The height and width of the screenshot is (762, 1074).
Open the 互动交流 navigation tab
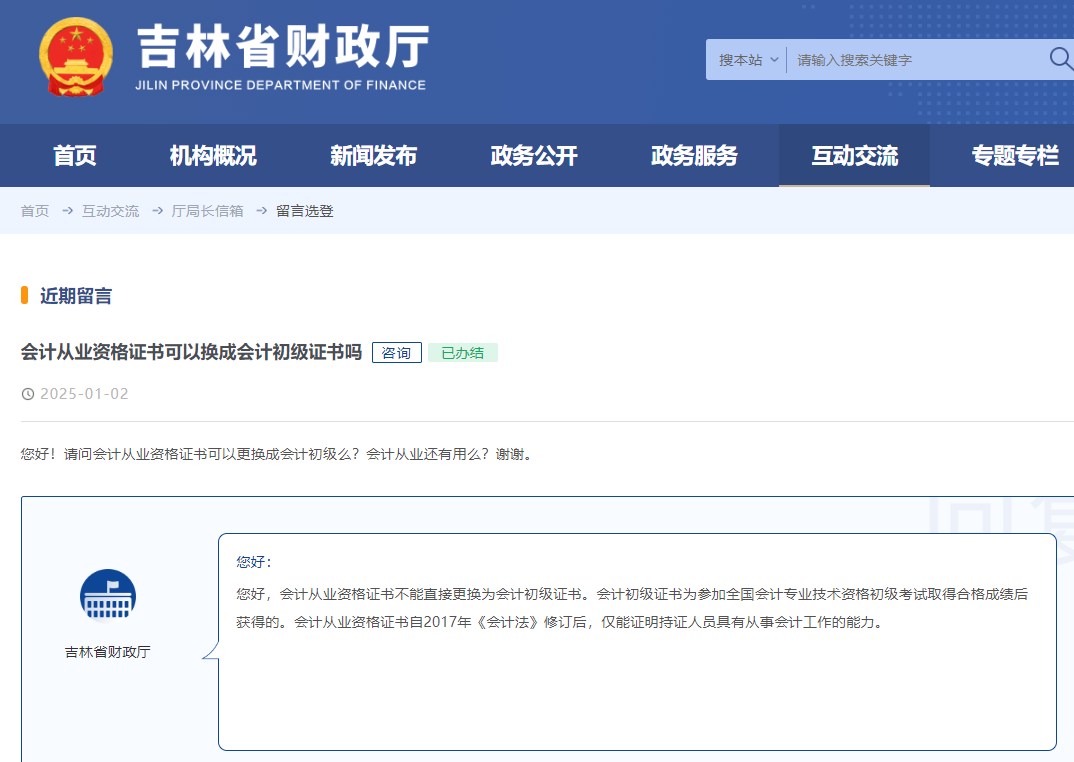tap(854, 156)
